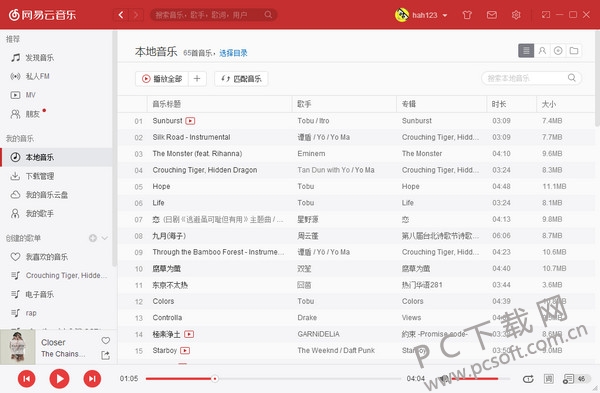Image resolution: width=600 pixels, height=393 pixels.
Task: Click the 播放全部 button
Action: click(x=162, y=78)
